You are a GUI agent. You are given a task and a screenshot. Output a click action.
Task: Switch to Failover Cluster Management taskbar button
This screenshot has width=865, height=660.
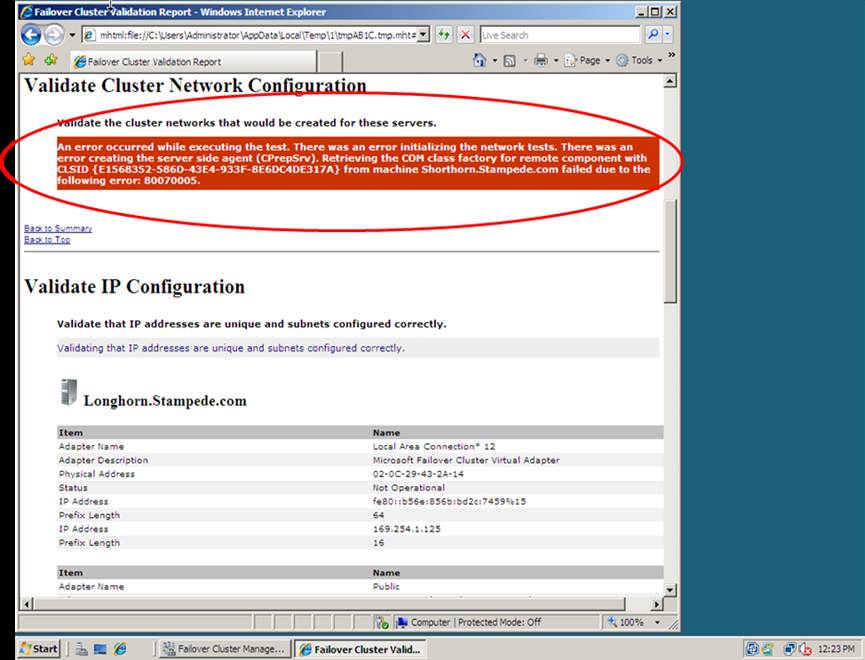[x=225, y=649]
